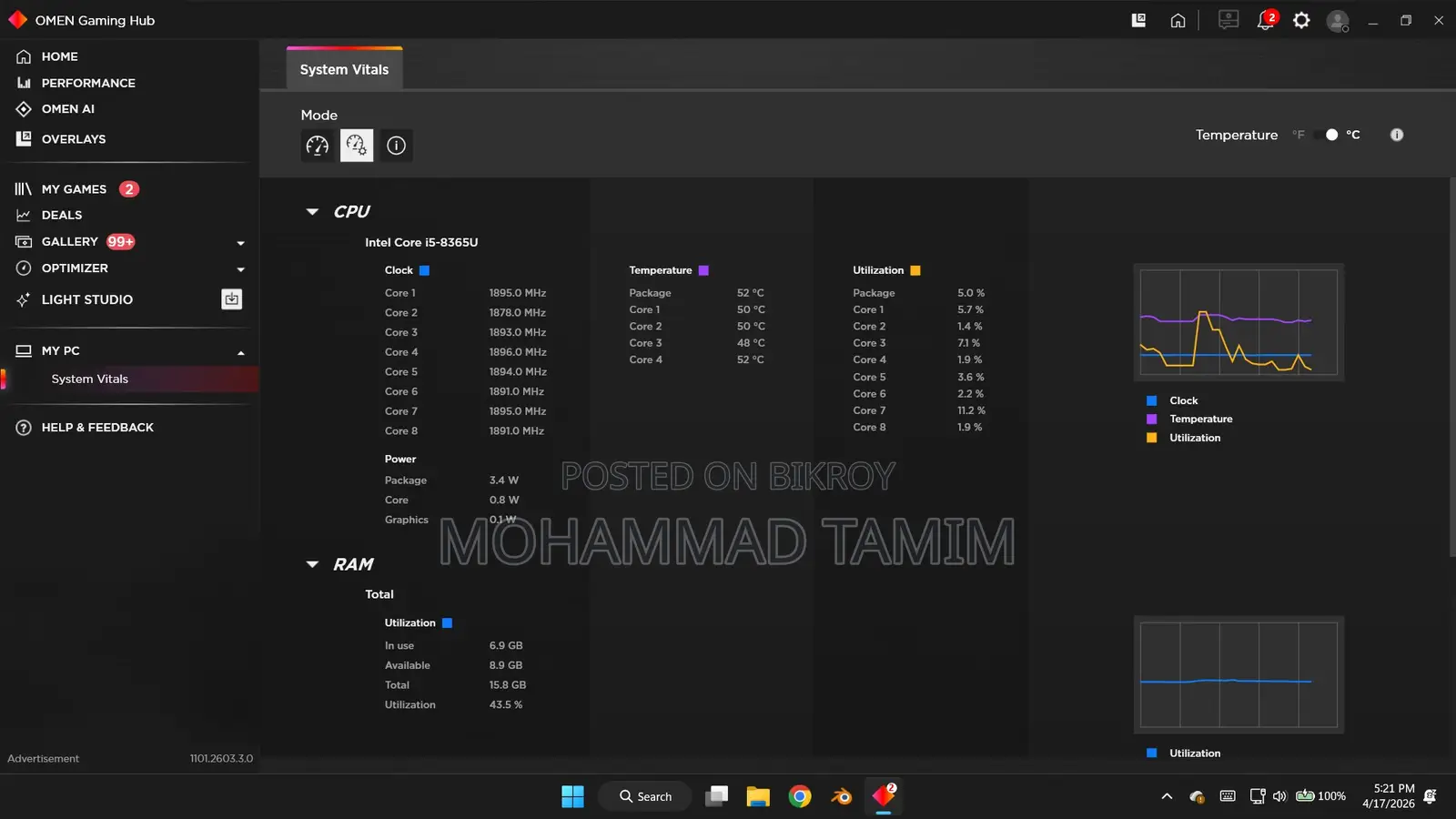Viewport: 1456px width, 819px height.
Task: Click the CPU history graph
Action: click(x=1239, y=322)
